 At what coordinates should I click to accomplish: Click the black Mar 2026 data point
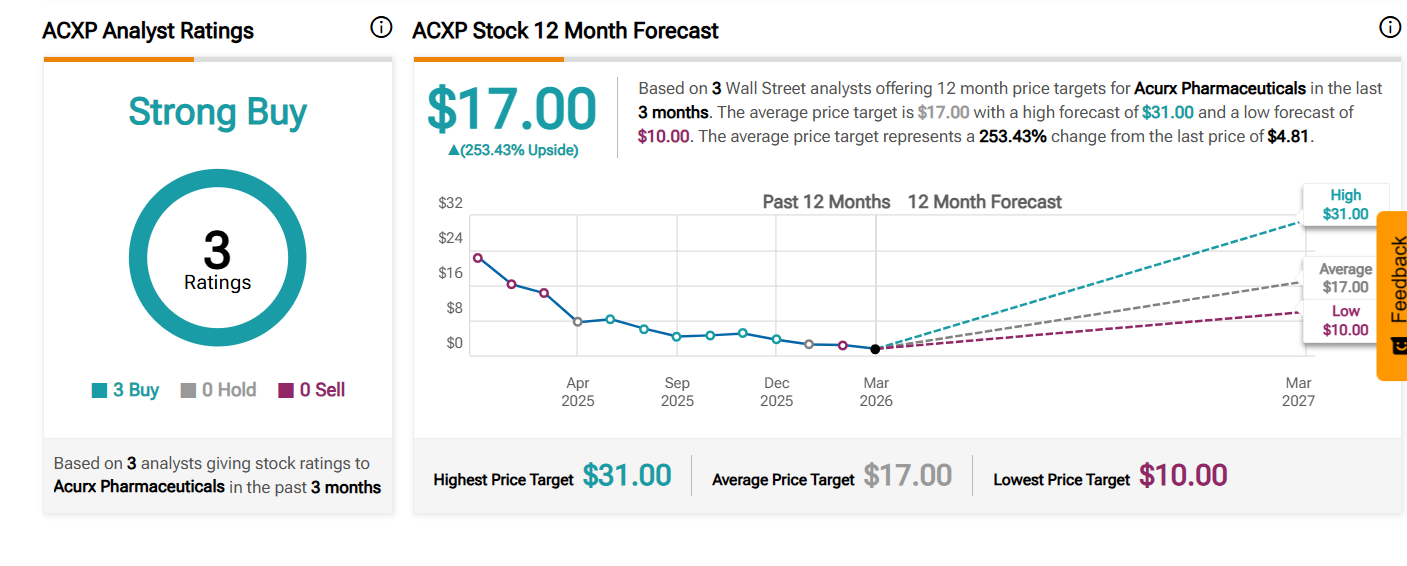(876, 348)
